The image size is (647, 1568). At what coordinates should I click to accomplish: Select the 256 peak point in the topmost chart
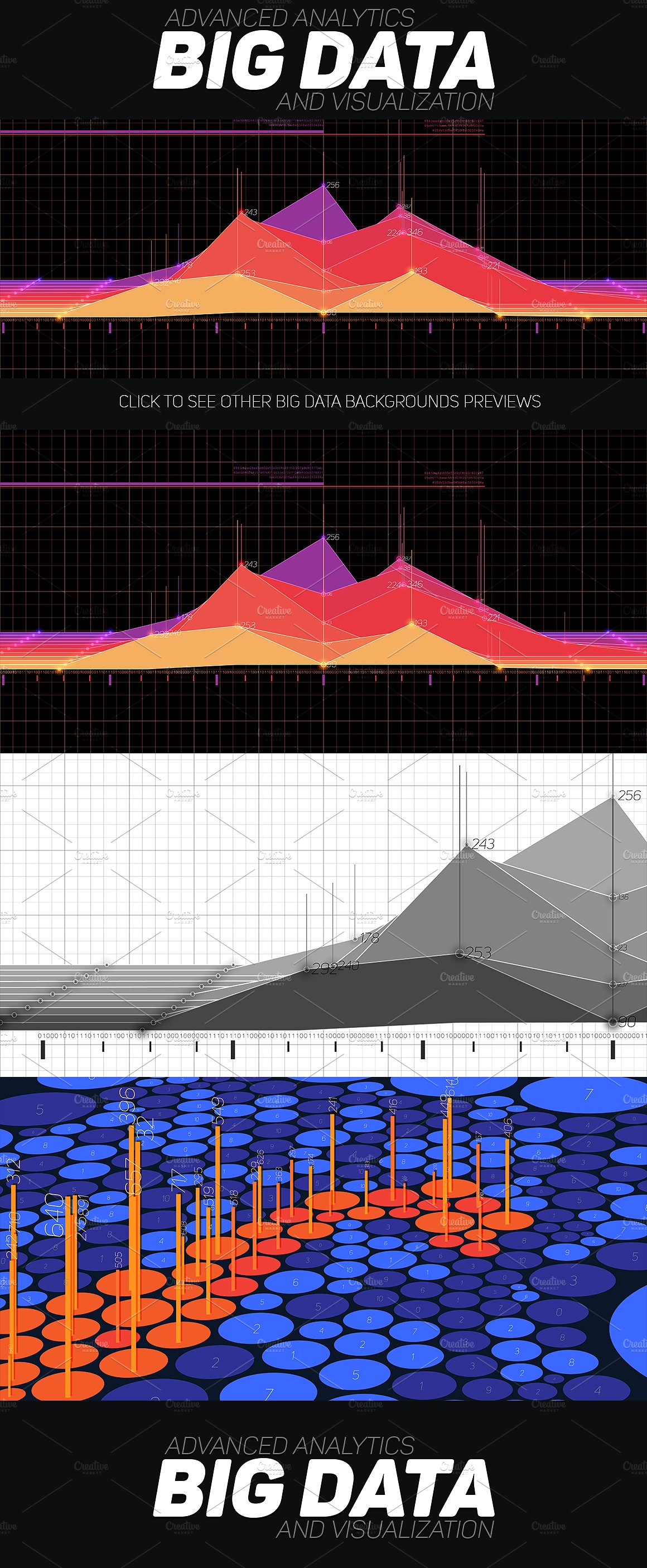[324, 185]
